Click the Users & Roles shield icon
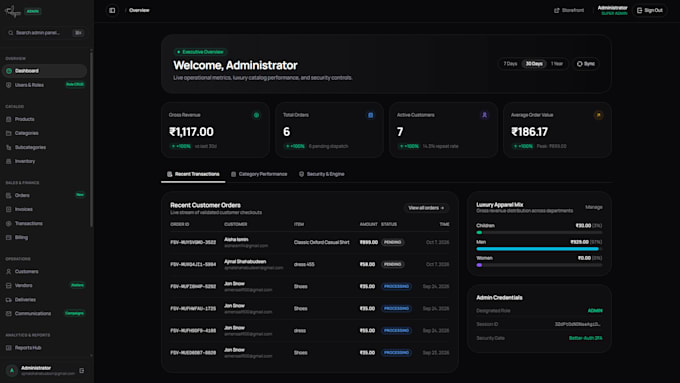The width and height of the screenshot is (680, 383). coord(9,85)
